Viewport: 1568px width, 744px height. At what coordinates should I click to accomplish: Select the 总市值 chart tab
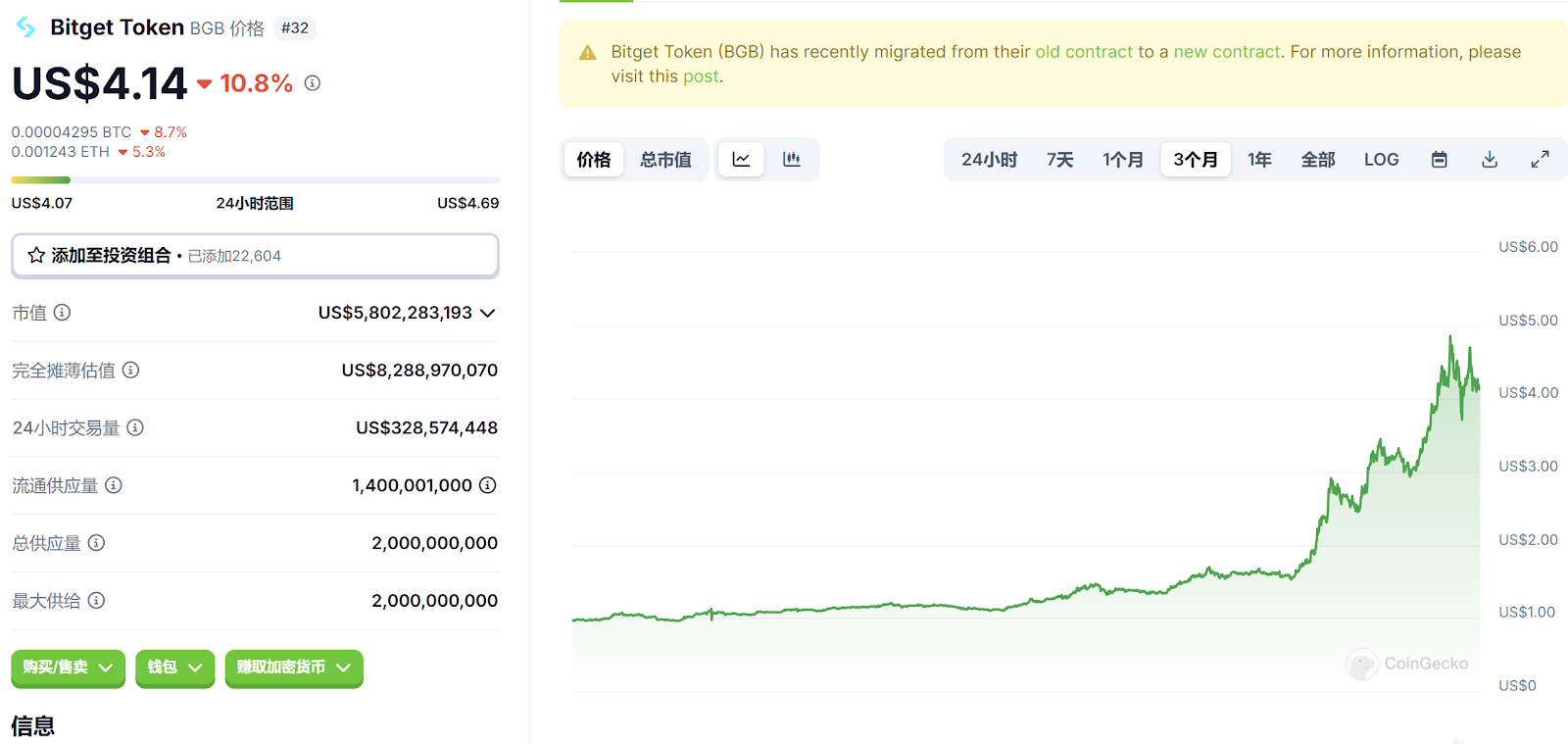pos(666,160)
